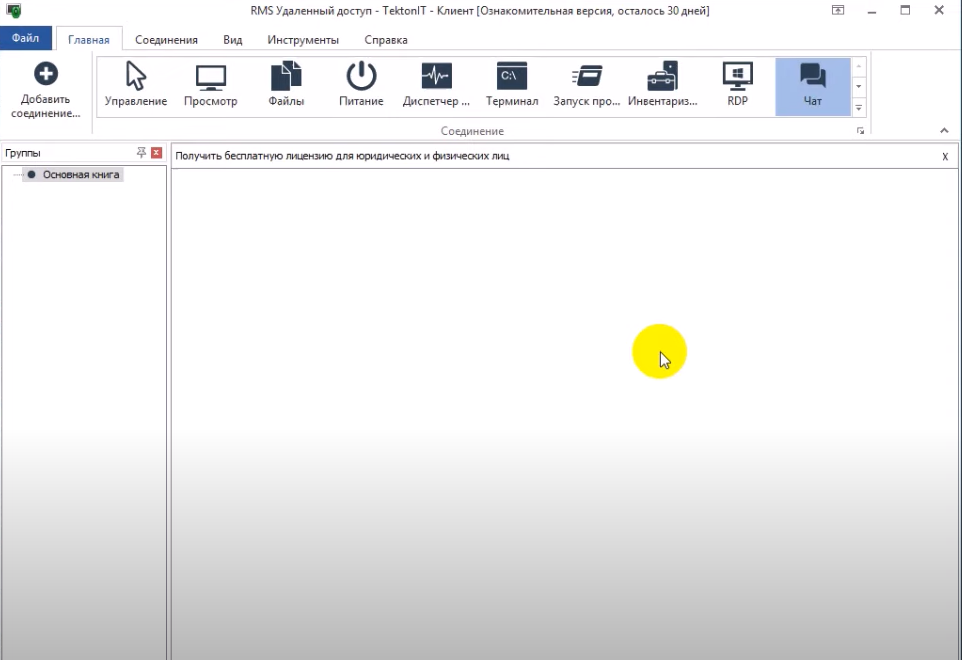Open Соединение group dialog launcher
The image size is (962, 660).
860,131
